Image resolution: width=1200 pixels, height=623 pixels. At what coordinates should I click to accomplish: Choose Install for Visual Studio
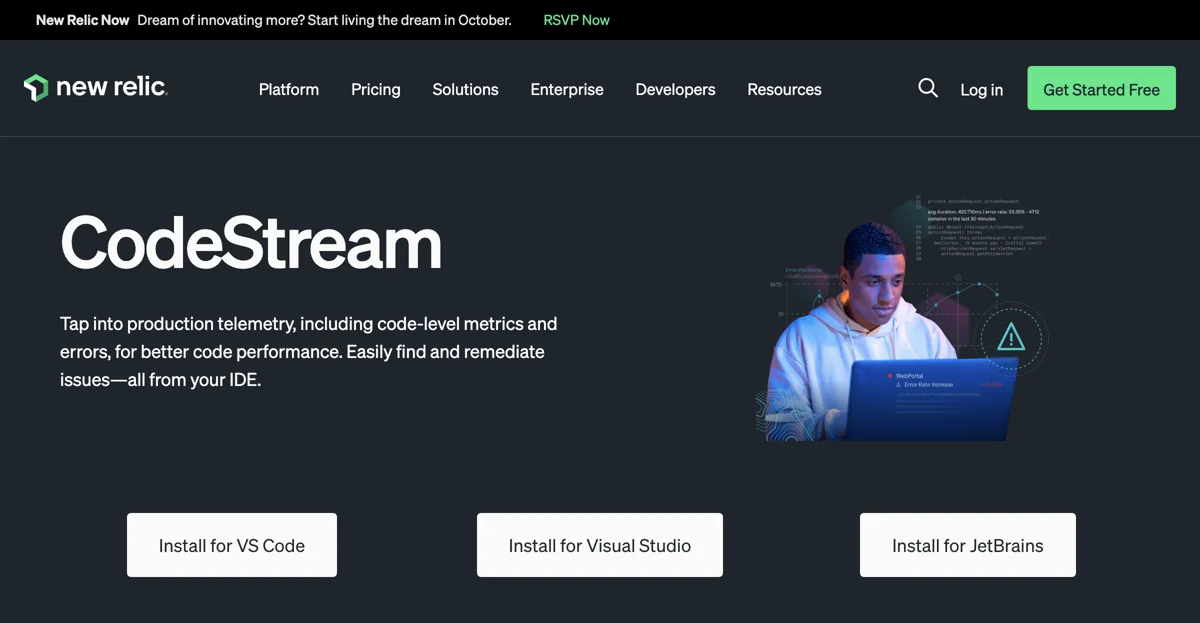599,546
